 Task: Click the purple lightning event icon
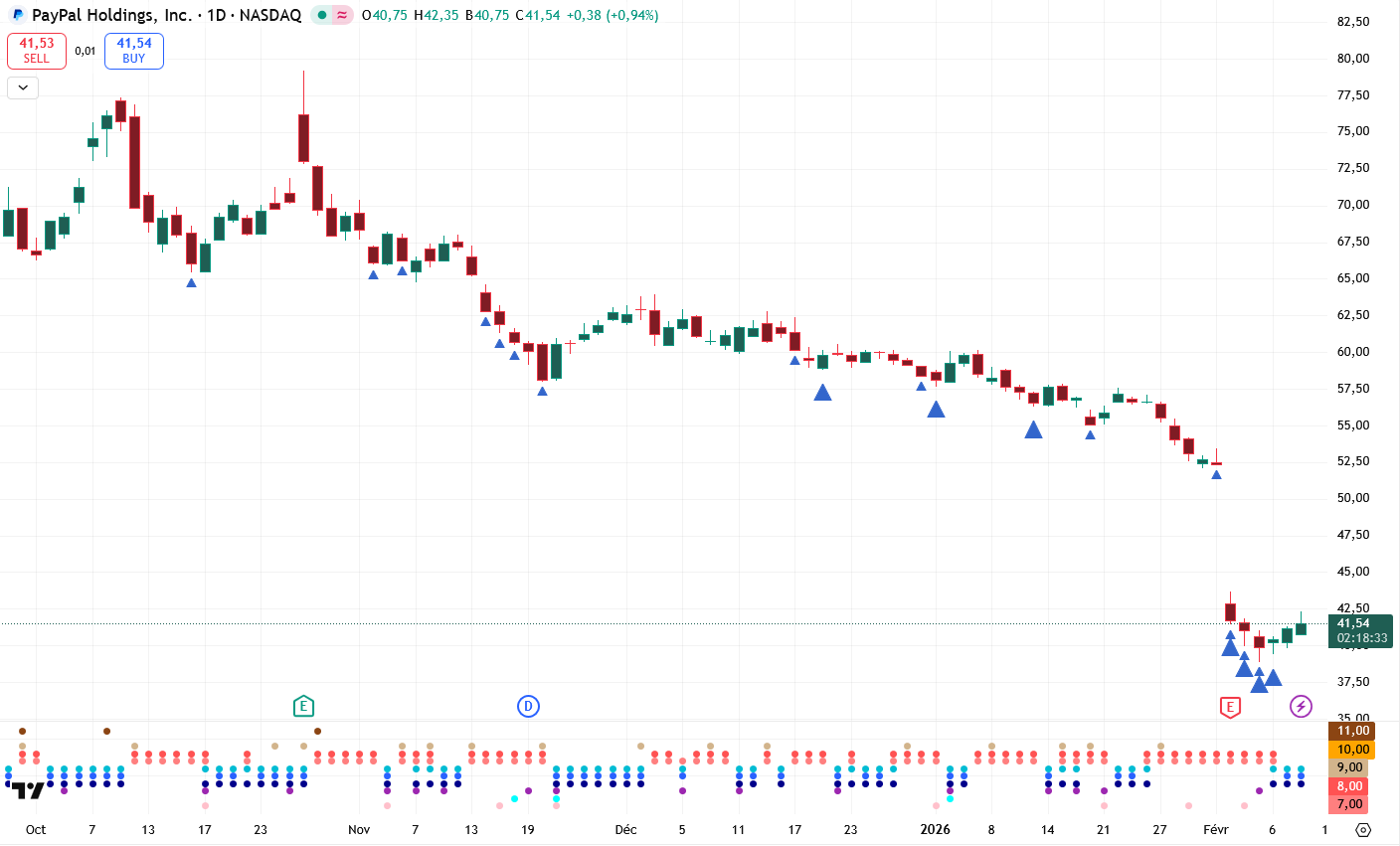1301,707
